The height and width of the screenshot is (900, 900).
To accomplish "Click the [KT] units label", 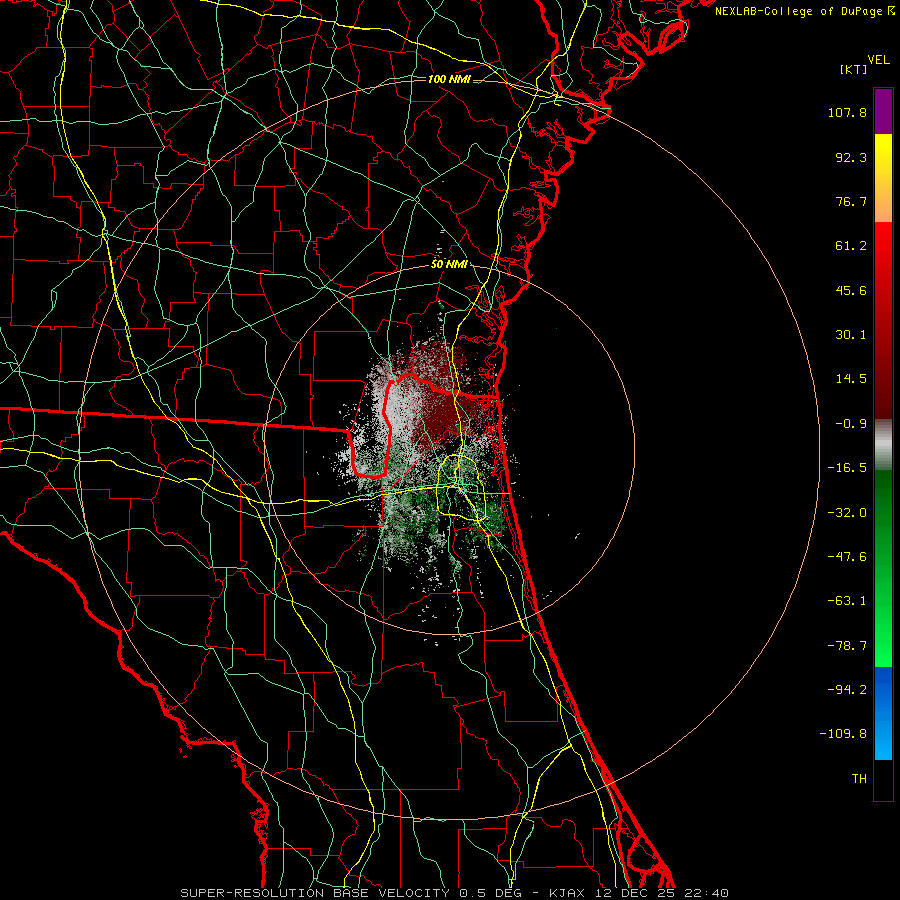I will (854, 69).
